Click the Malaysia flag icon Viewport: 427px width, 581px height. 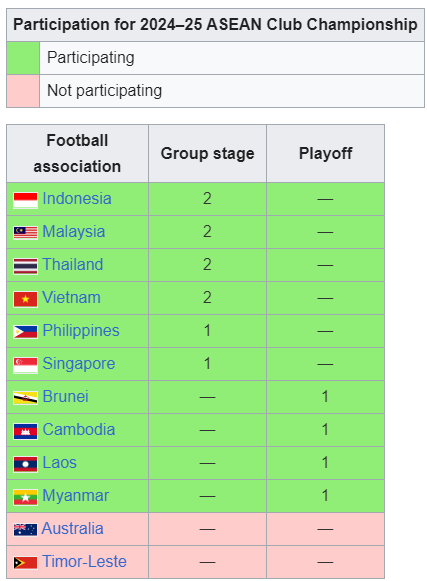tap(25, 233)
